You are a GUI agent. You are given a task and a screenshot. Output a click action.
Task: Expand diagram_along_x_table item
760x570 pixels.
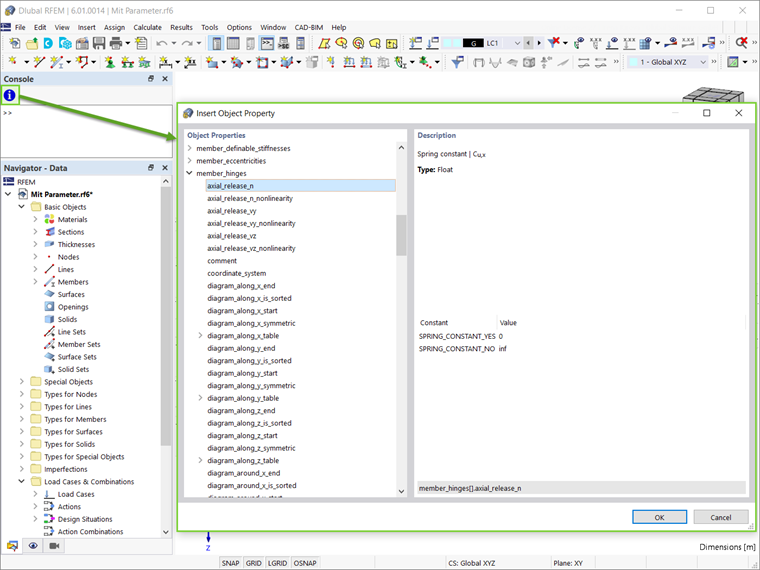tap(200, 335)
